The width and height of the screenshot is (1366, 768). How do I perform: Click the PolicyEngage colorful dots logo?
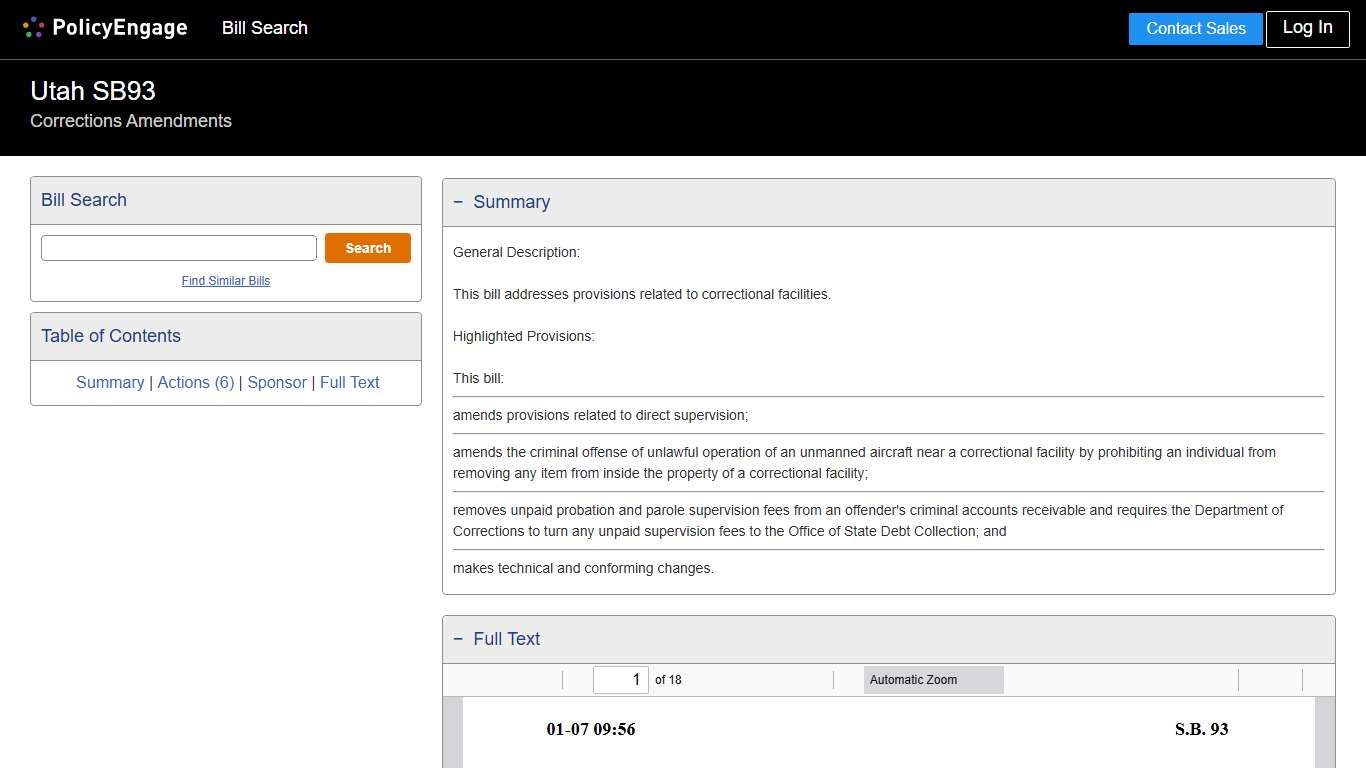click(33, 28)
